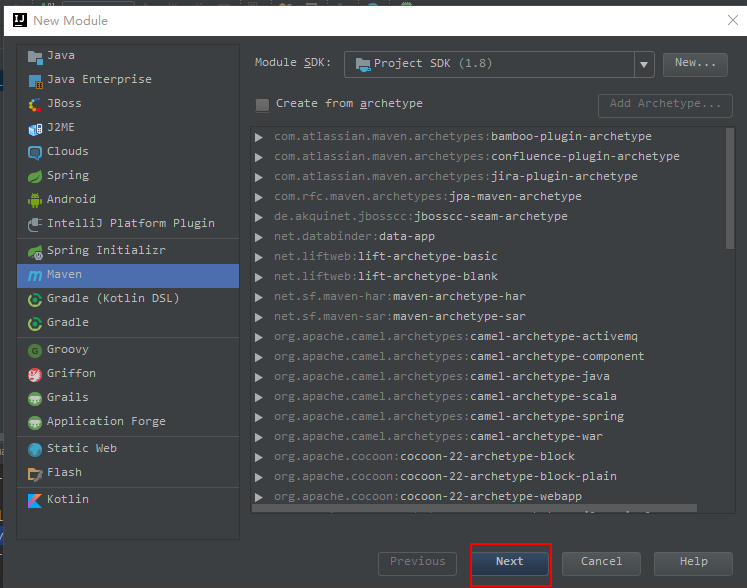Click the Java Enterprise icon
The height and width of the screenshot is (588, 747).
coord(35,81)
